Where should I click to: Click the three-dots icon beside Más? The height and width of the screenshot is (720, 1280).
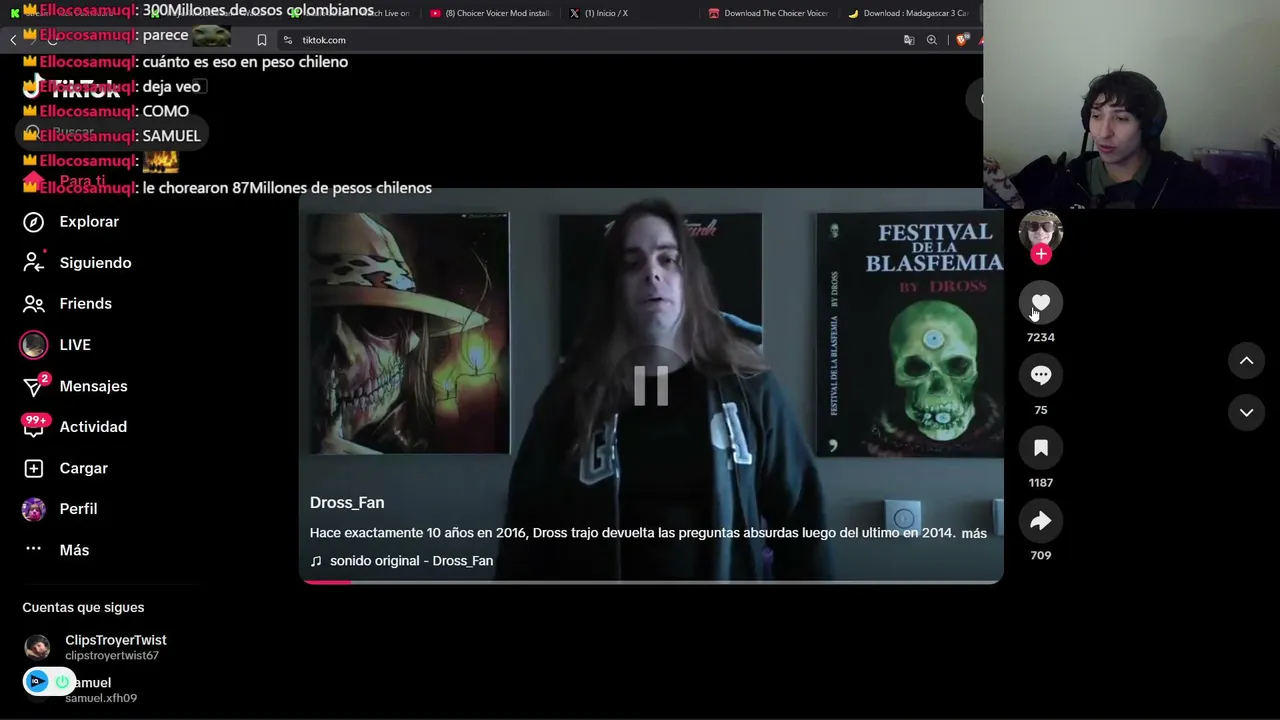[x=34, y=549]
